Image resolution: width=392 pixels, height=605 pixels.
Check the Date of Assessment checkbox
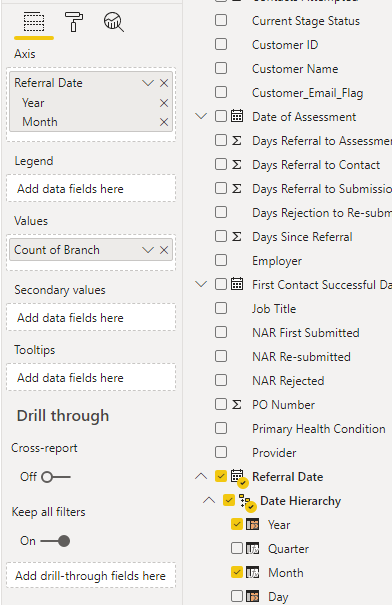(221, 116)
